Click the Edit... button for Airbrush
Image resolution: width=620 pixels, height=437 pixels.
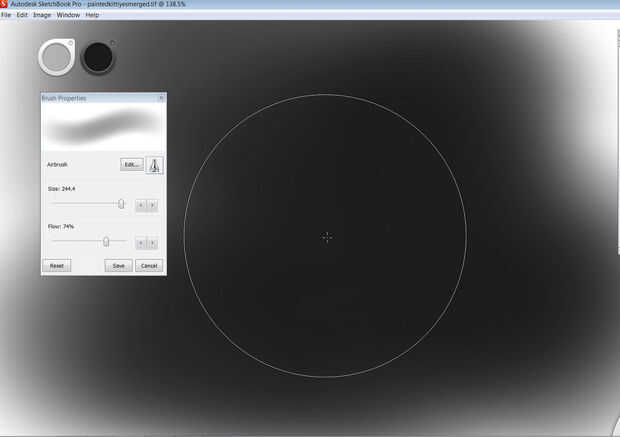pyautogui.click(x=132, y=165)
